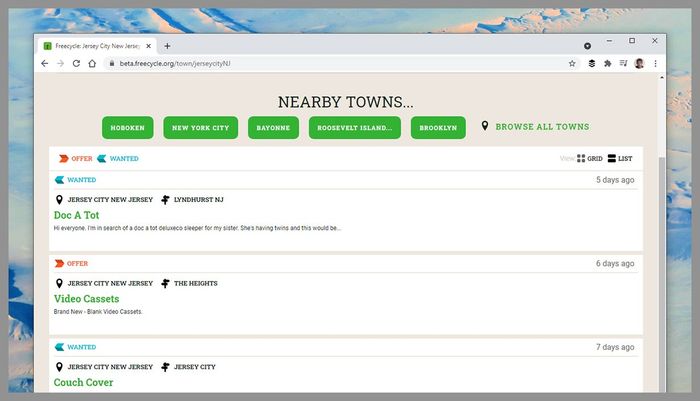The width and height of the screenshot is (700, 401).
Task: Toggle the WANTED filter
Action: coord(118,159)
